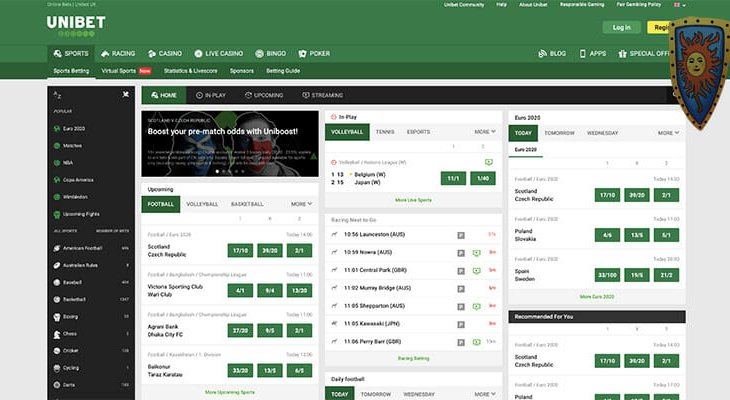The image size is (730, 400).
Task: Switch to the Racing main tab
Action: (118, 54)
